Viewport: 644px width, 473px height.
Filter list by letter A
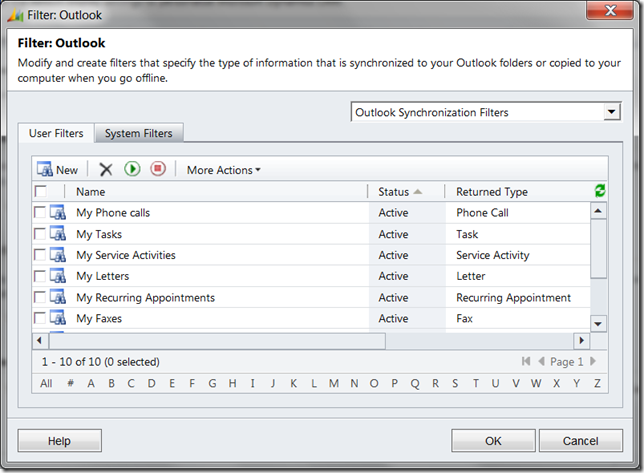coord(91,383)
